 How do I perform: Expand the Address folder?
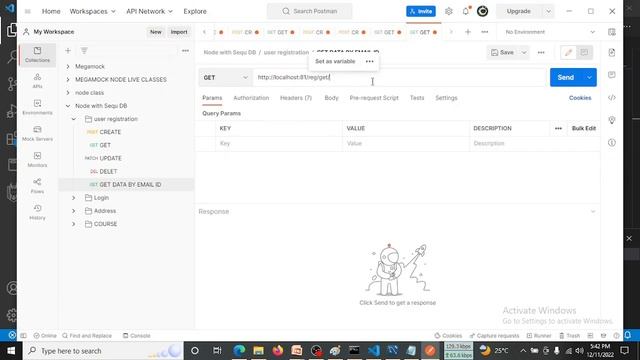click(x=73, y=211)
